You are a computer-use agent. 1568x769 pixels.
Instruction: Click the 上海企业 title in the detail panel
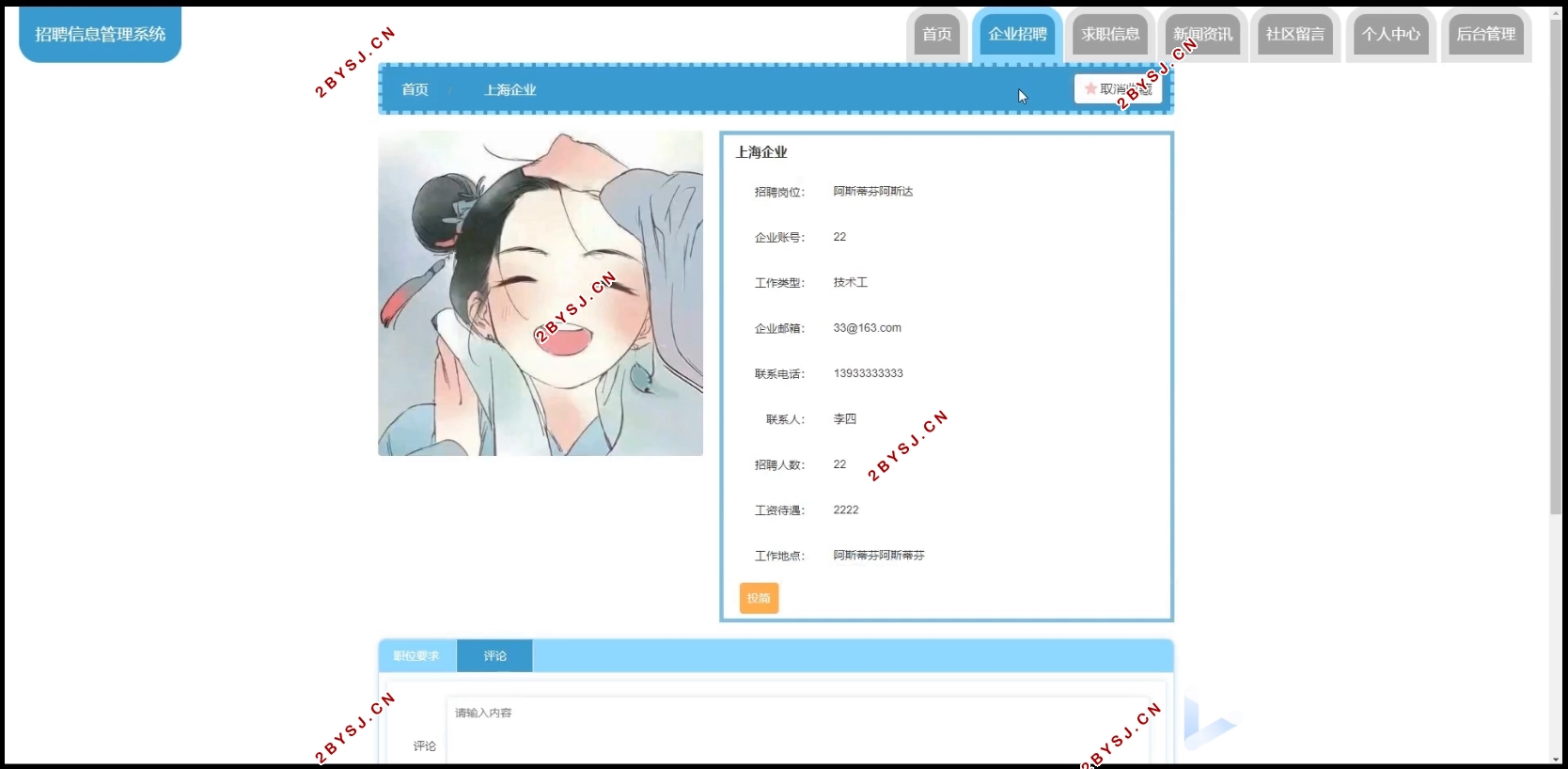pyautogui.click(x=761, y=152)
